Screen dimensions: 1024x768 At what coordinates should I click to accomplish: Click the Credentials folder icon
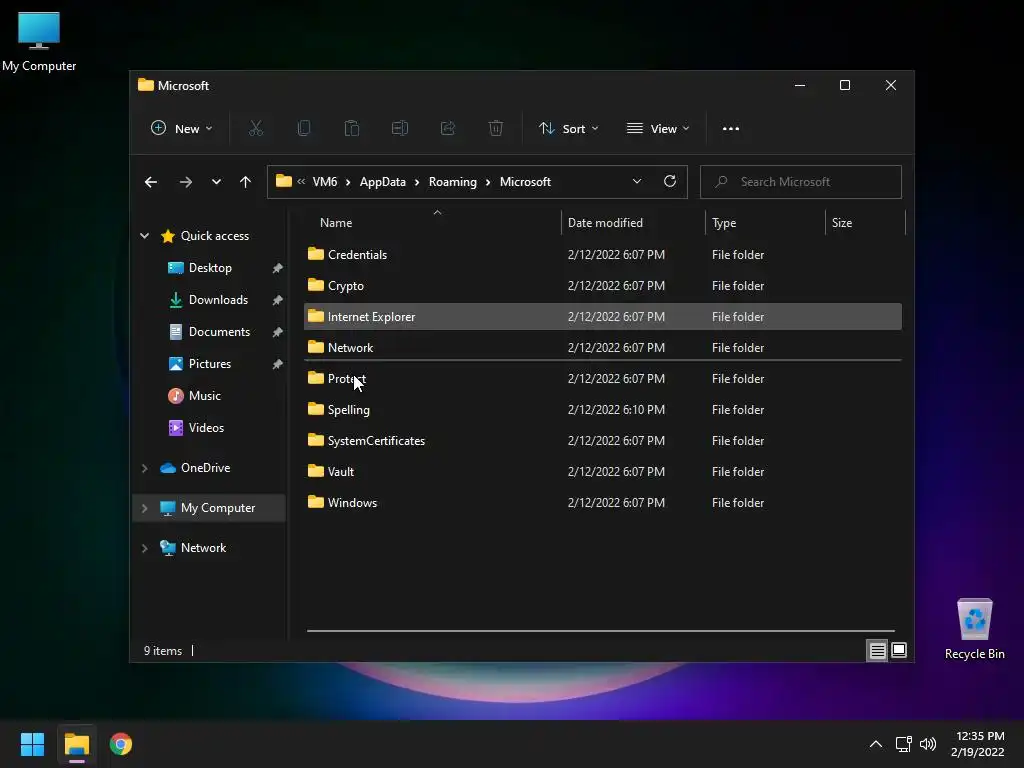316,254
